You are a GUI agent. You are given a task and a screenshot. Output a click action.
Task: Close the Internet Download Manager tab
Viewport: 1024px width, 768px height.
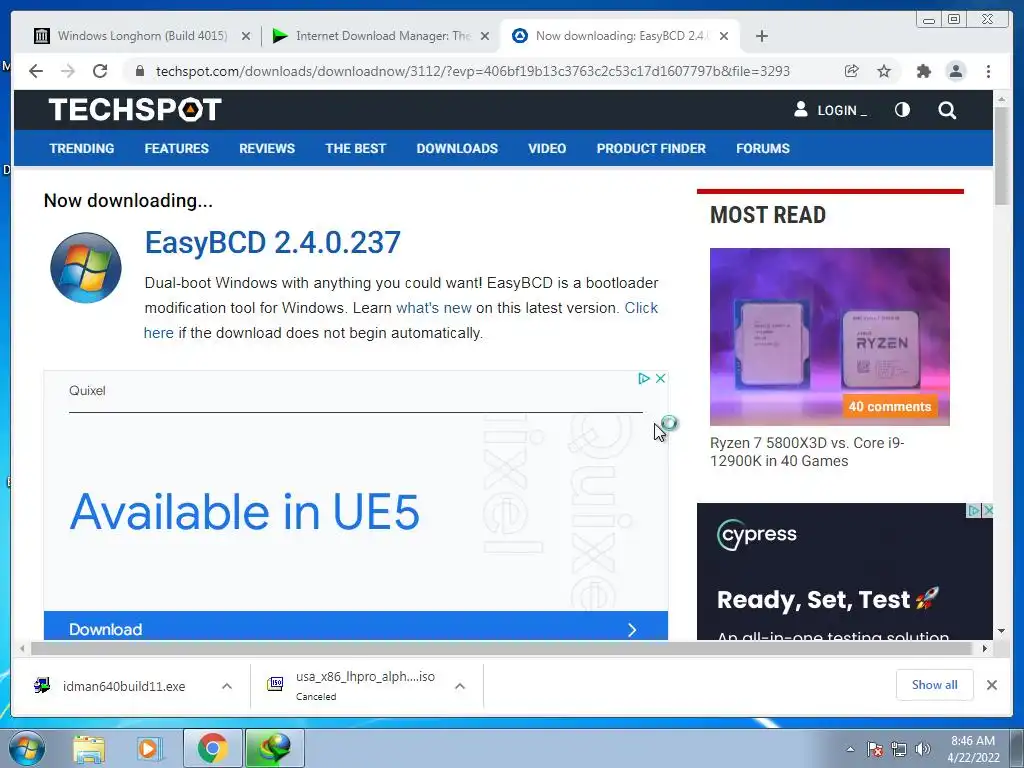click(x=485, y=36)
